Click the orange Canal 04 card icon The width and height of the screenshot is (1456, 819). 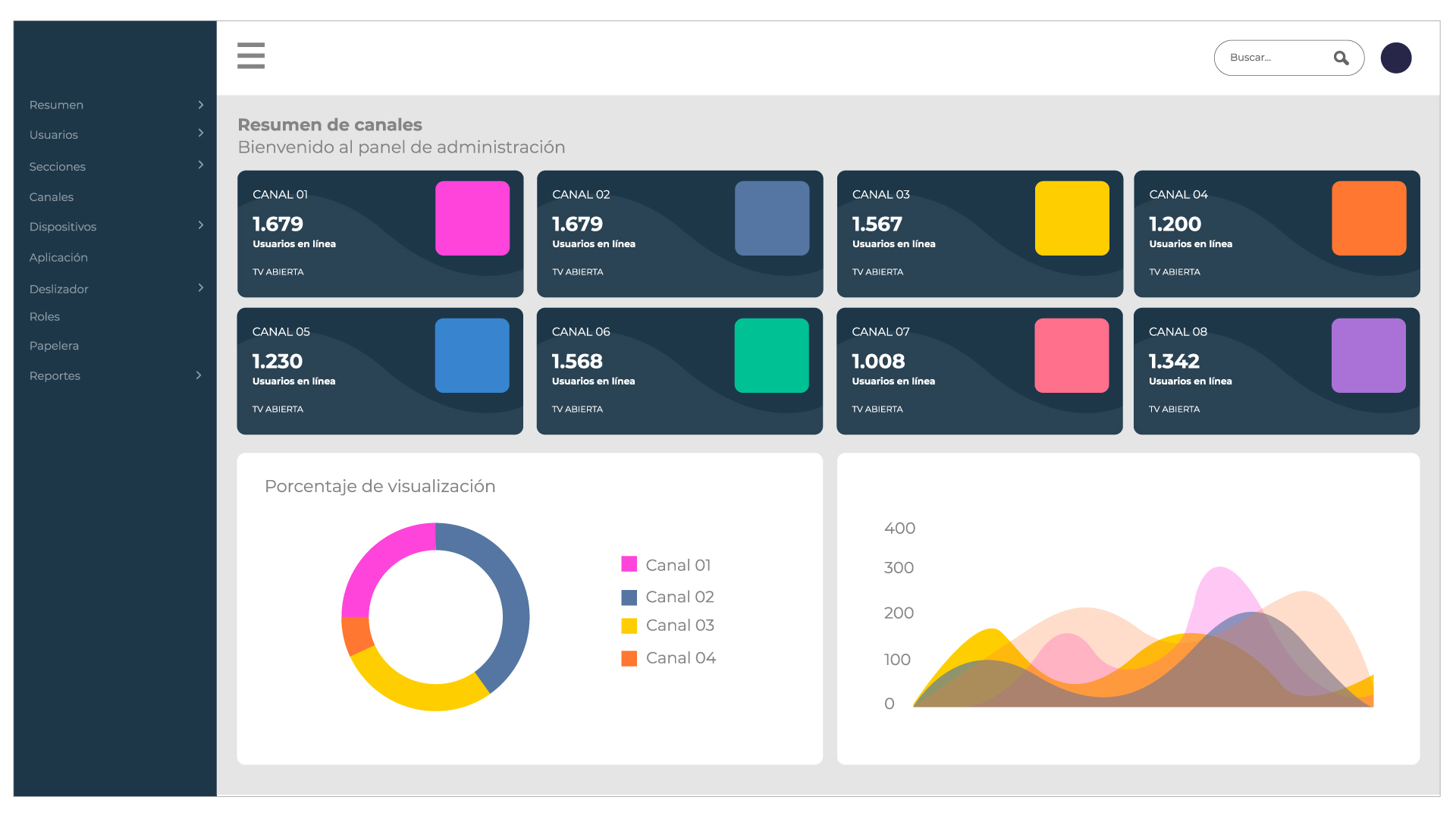[x=1368, y=218]
